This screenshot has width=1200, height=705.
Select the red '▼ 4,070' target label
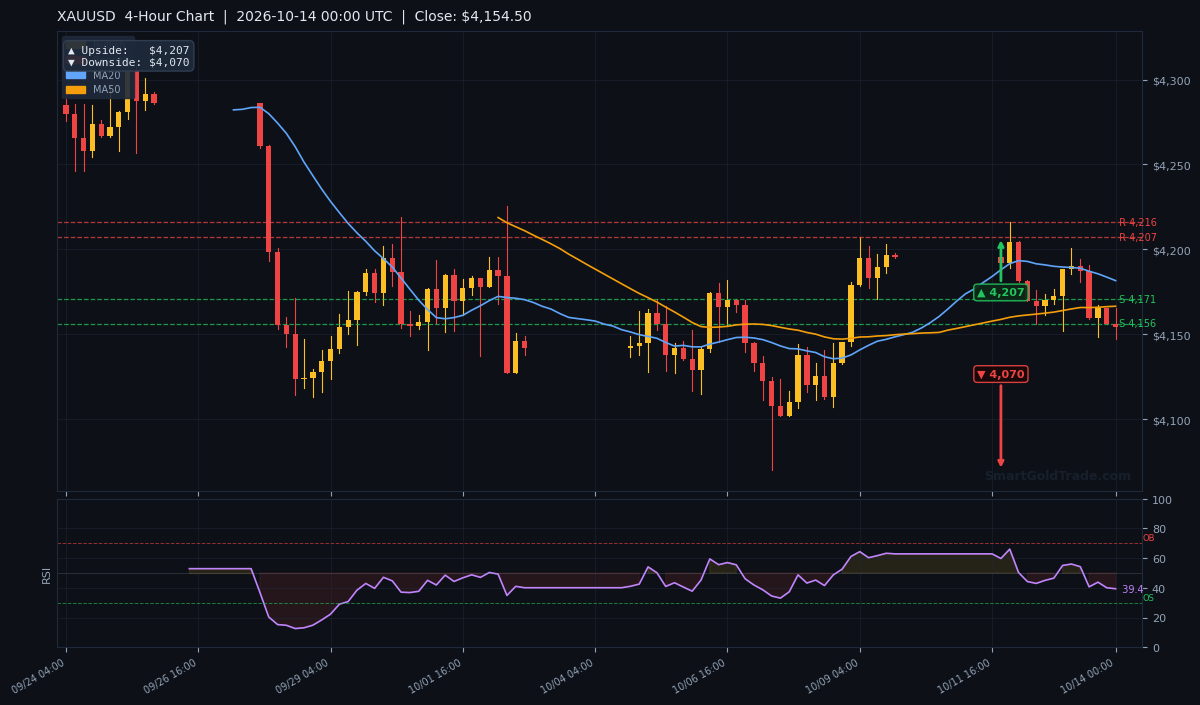1001,374
